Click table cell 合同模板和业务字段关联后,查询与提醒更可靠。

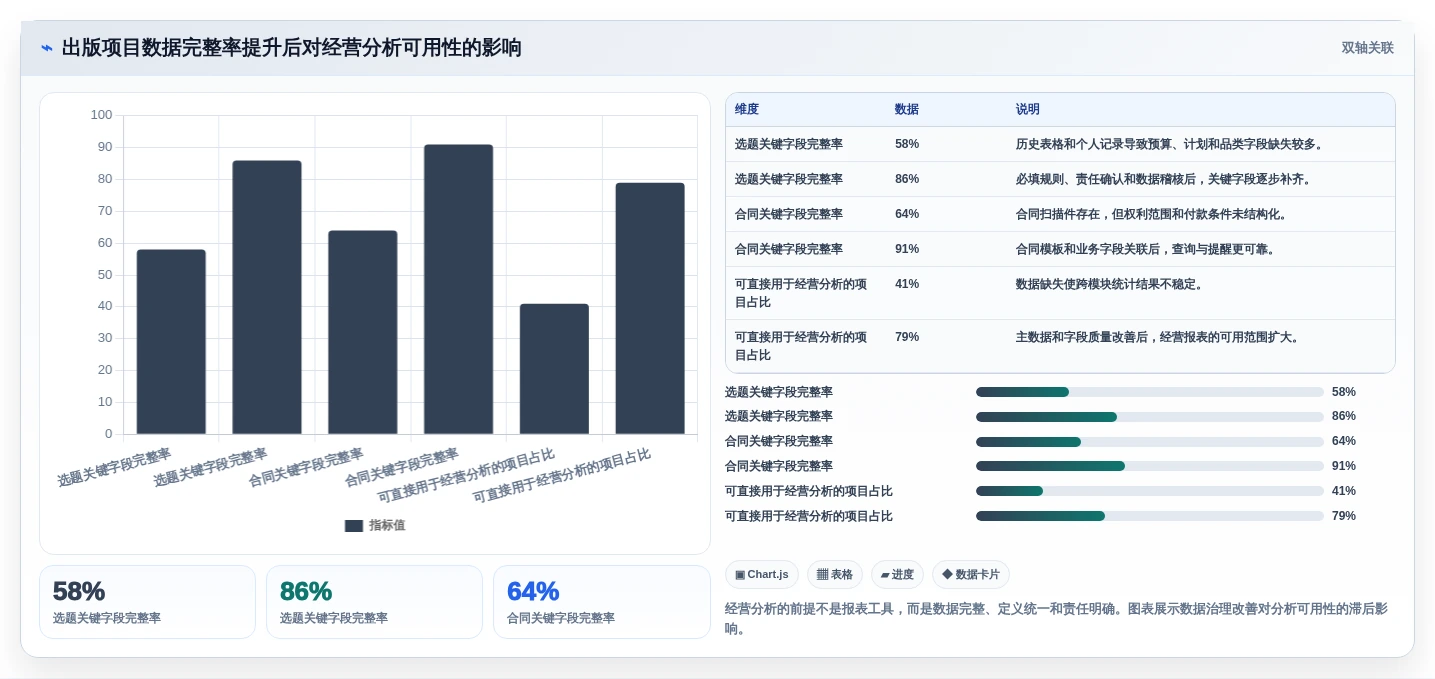click(x=1148, y=249)
